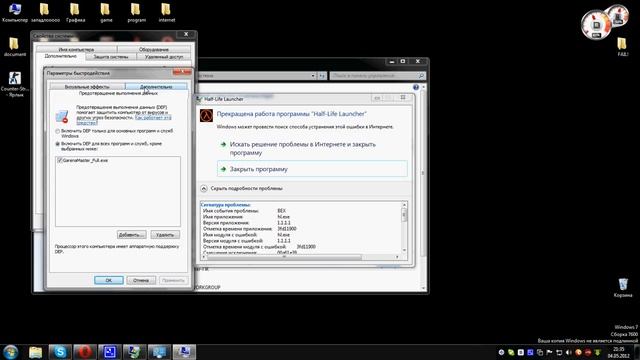
Task: Click the blue square app taskbar icon
Action: pos(109,352)
